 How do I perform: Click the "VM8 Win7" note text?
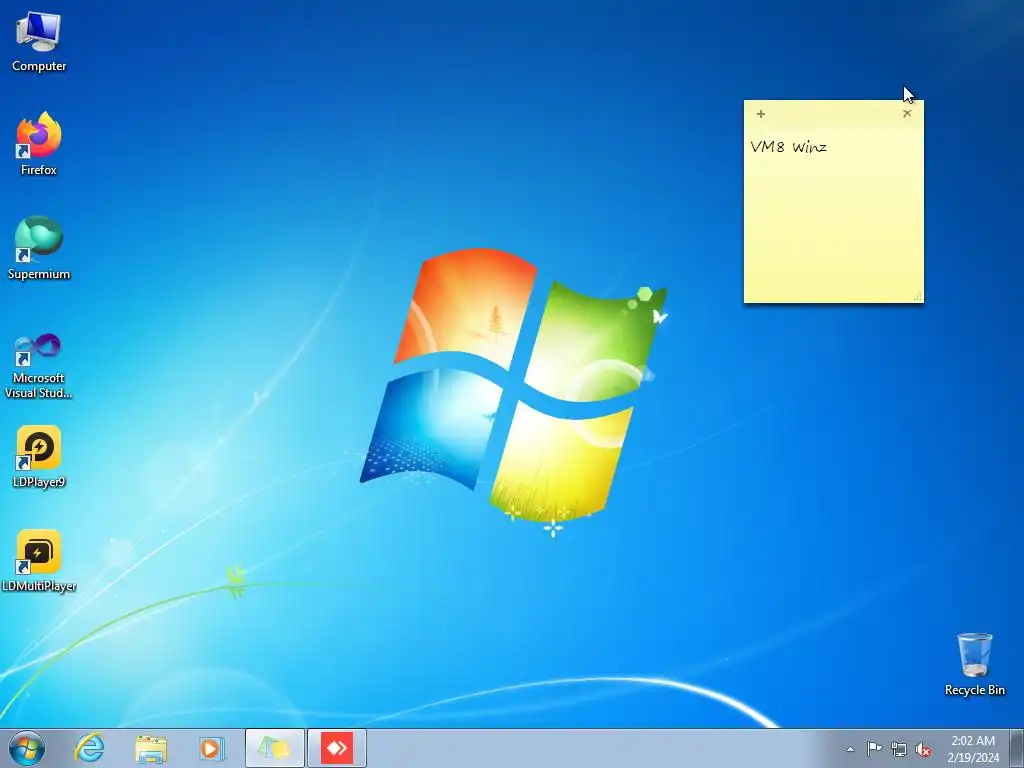coord(789,146)
